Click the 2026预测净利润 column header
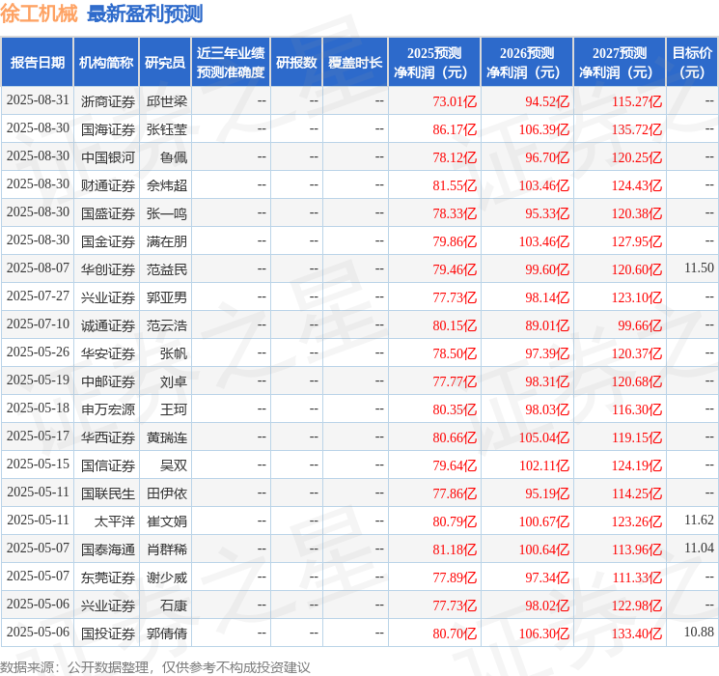This screenshot has height=676, width=719. click(527, 62)
